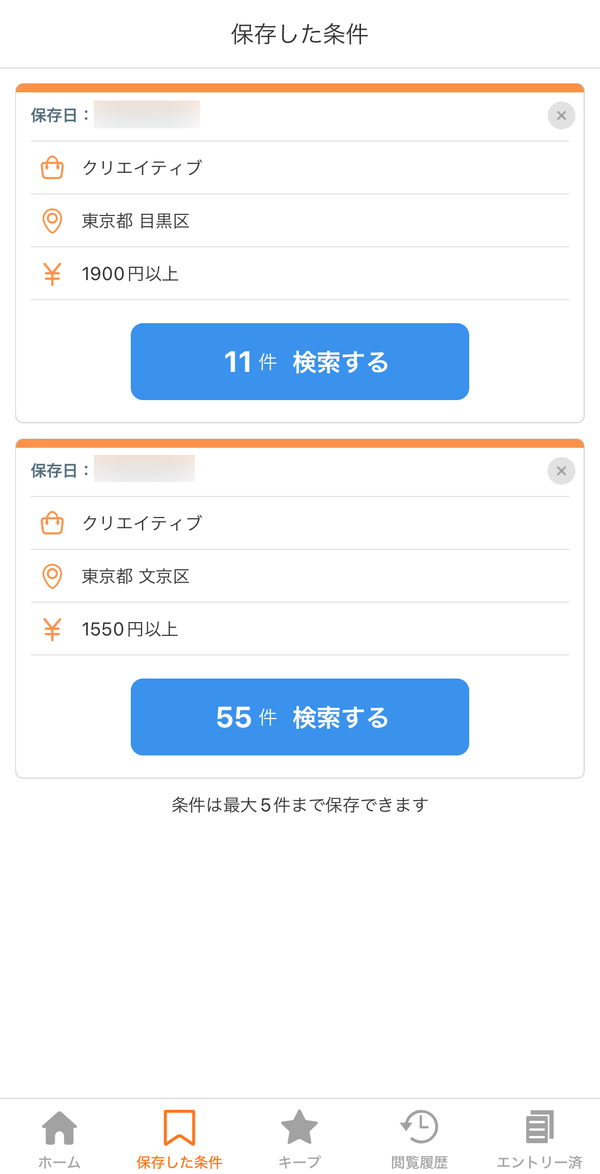The image size is (600, 1174).
Task: Select the 東京都 目黒区 location row
Action: pyautogui.click(x=300, y=221)
